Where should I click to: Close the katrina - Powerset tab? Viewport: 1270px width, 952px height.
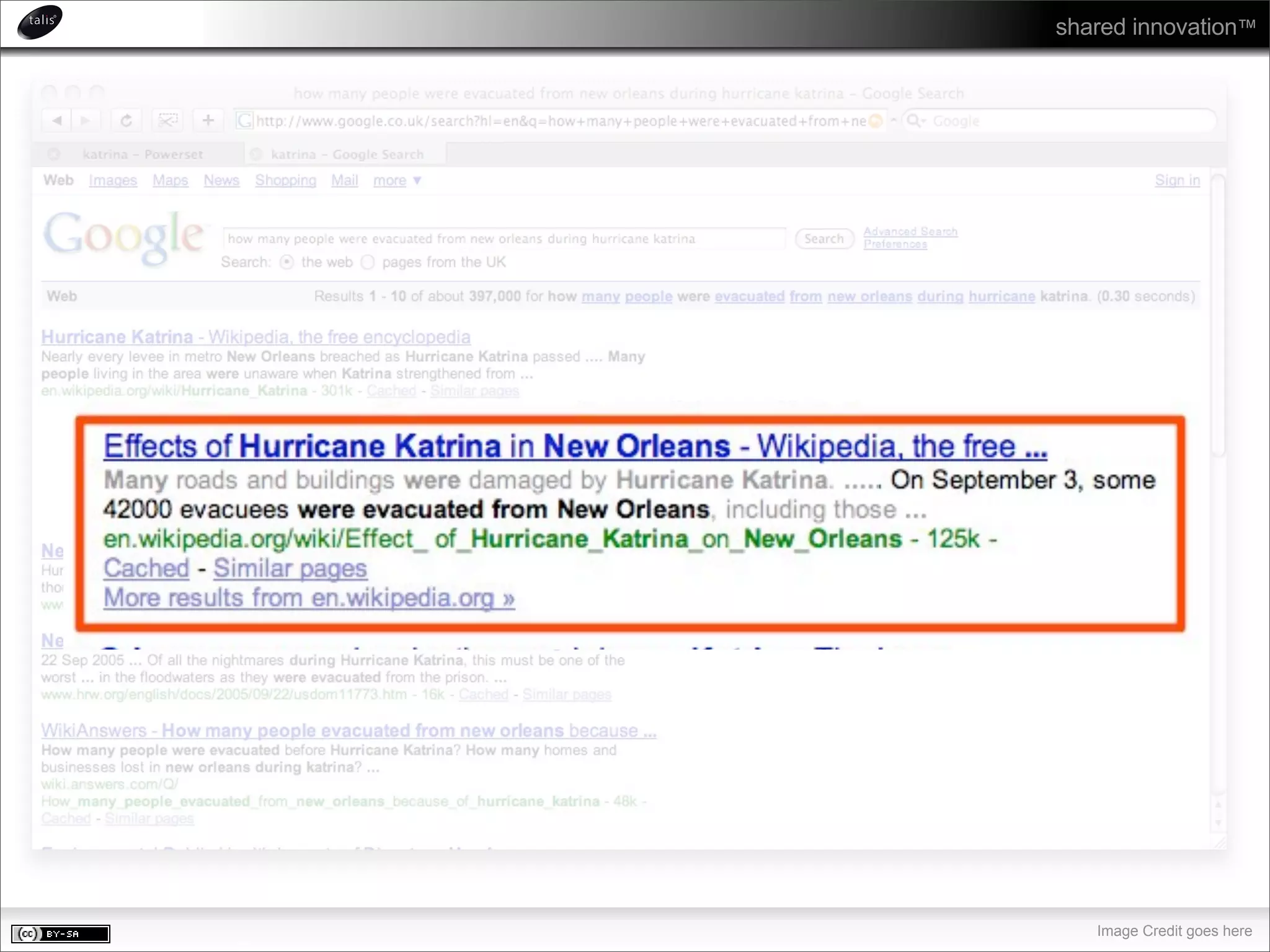click(55, 154)
